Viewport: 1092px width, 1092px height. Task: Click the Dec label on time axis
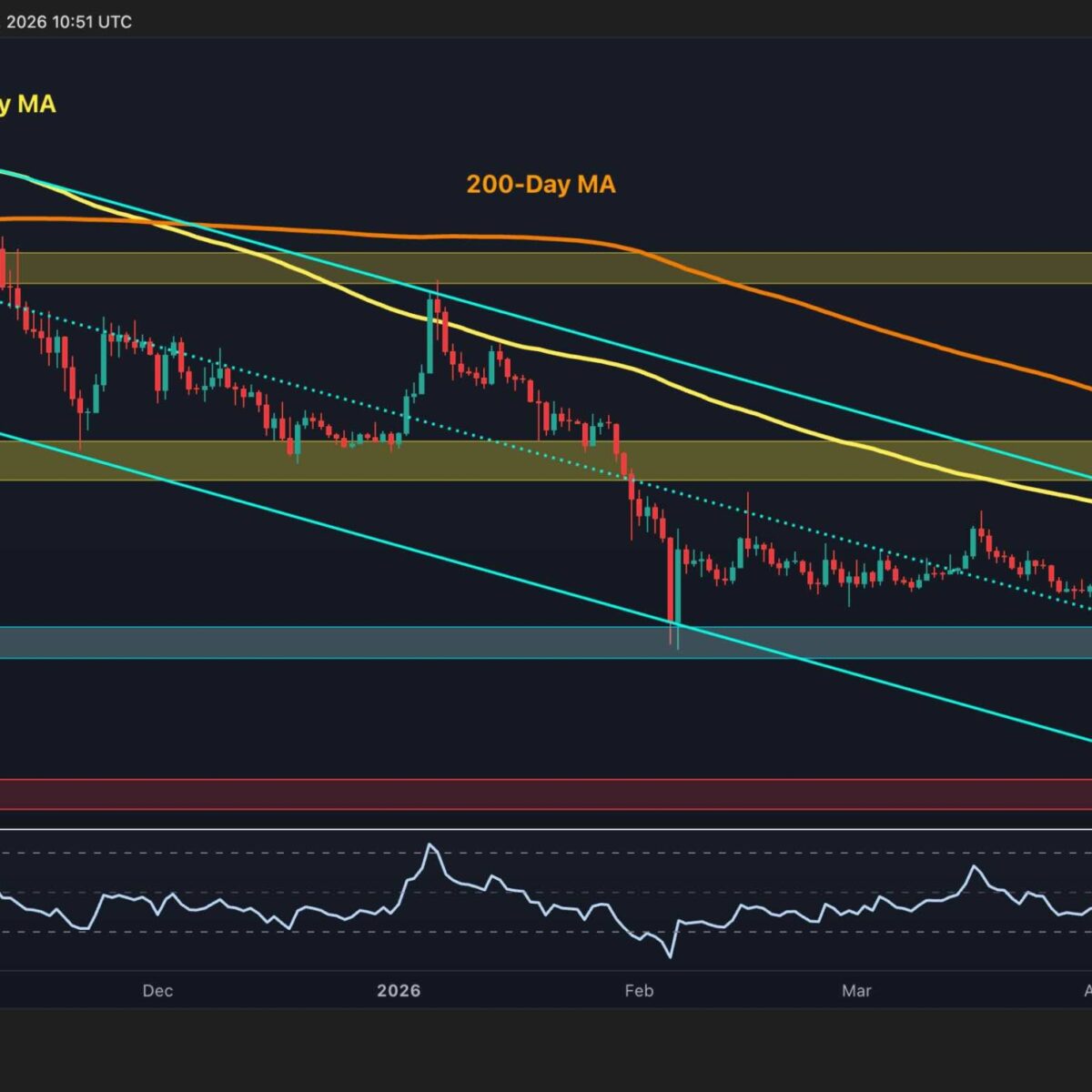click(x=157, y=990)
